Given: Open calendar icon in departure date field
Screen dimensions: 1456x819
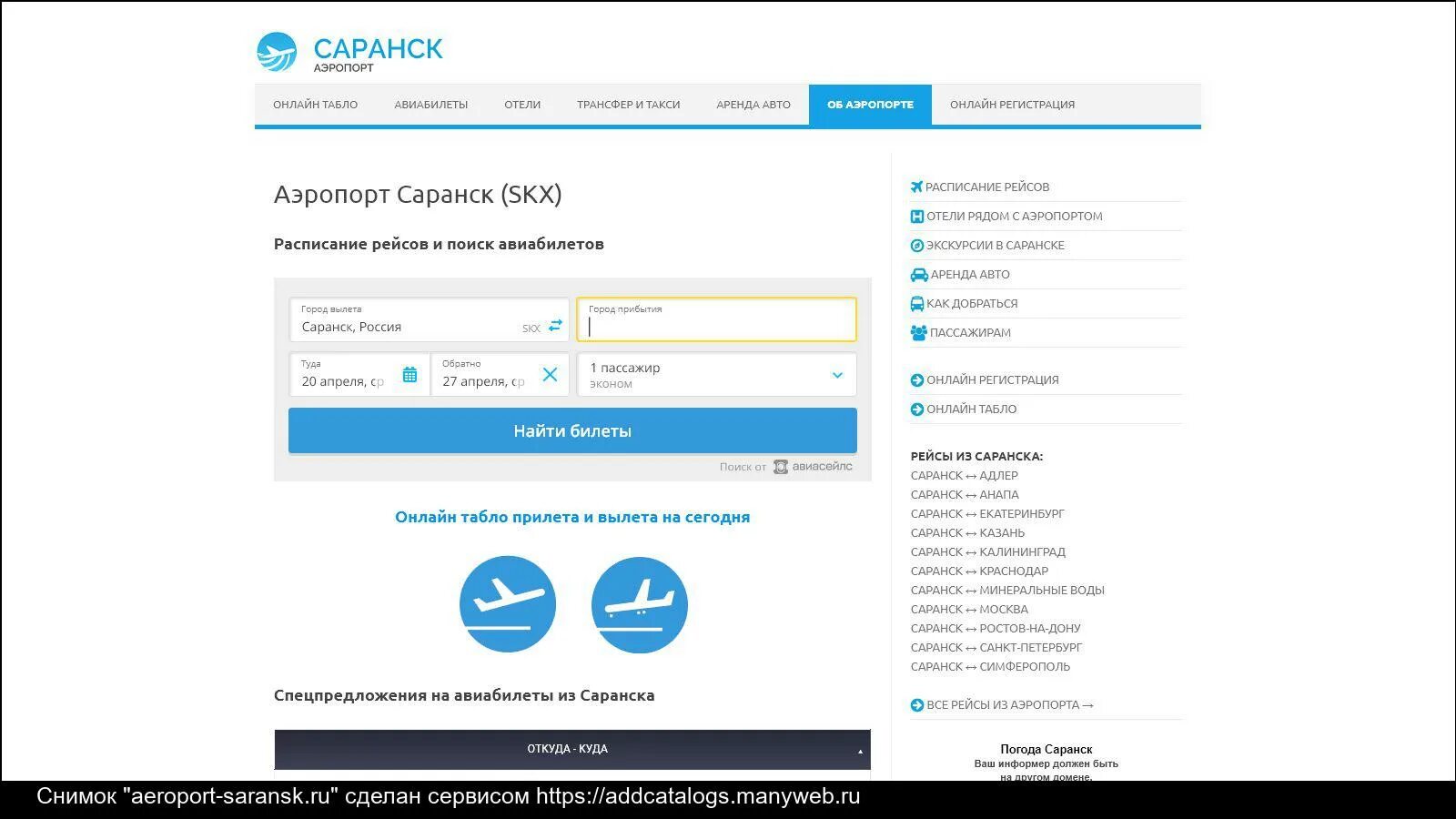Looking at the screenshot, I should point(410,375).
